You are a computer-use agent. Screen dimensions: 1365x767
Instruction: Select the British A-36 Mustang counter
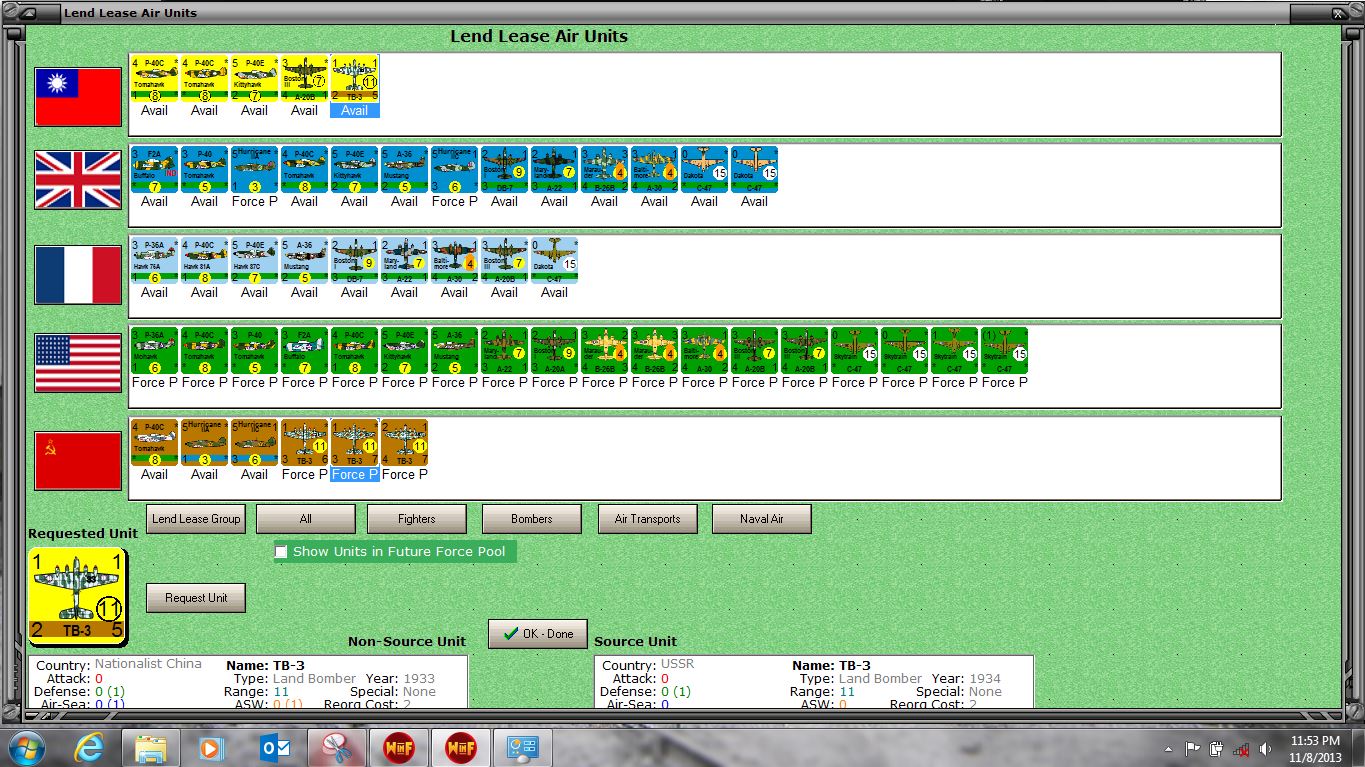[x=404, y=170]
